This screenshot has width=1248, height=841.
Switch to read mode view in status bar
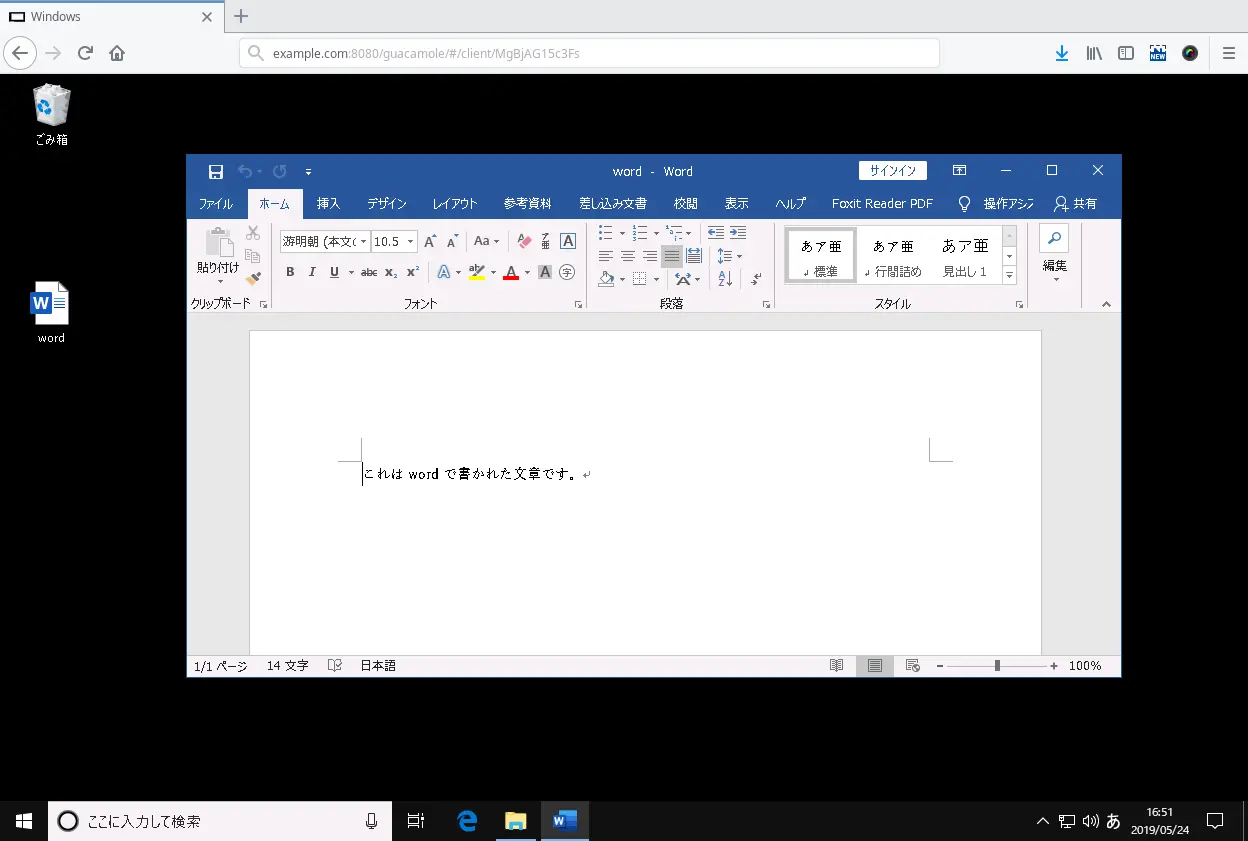(836, 666)
